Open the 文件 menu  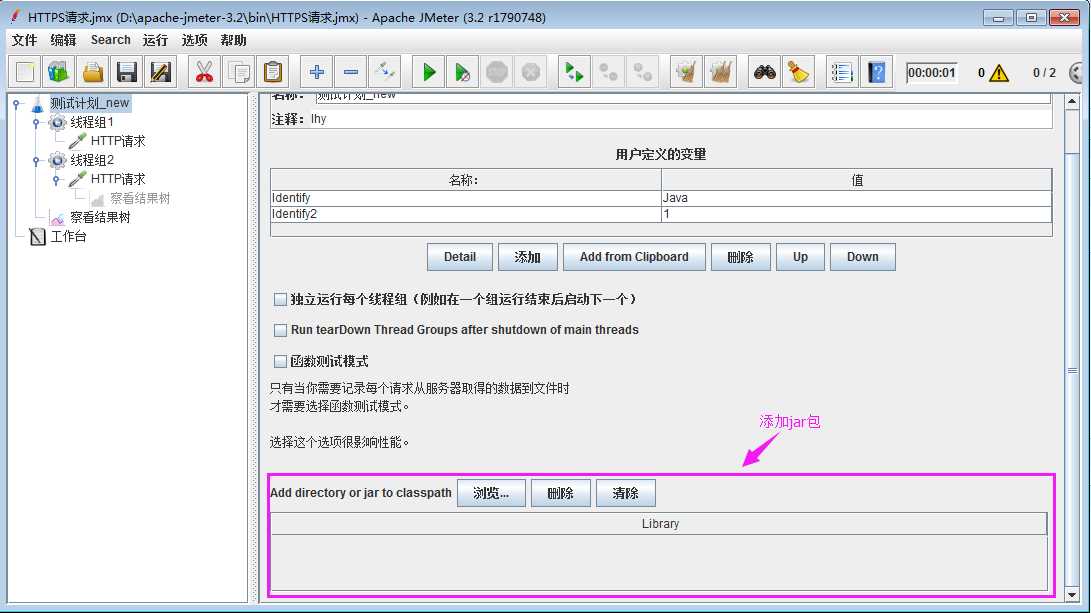24,40
